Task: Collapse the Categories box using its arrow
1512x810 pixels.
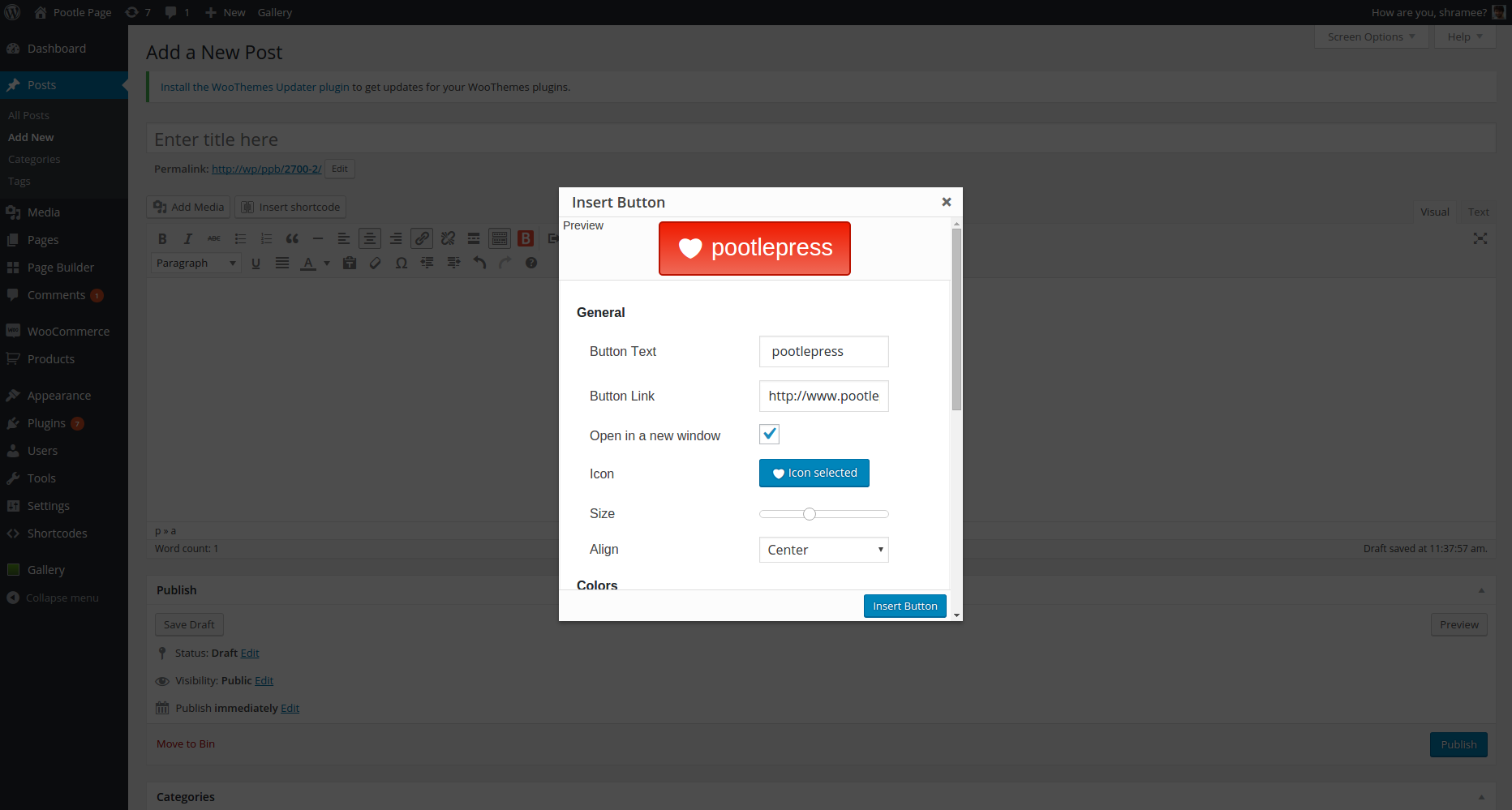Action: 1481,797
